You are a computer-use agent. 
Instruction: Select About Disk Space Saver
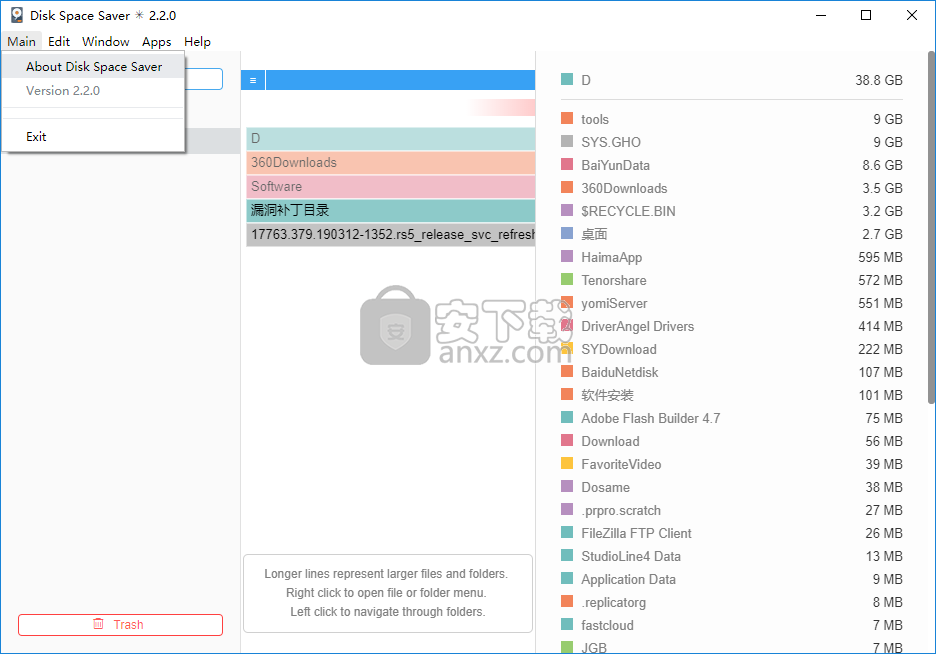click(x=94, y=66)
